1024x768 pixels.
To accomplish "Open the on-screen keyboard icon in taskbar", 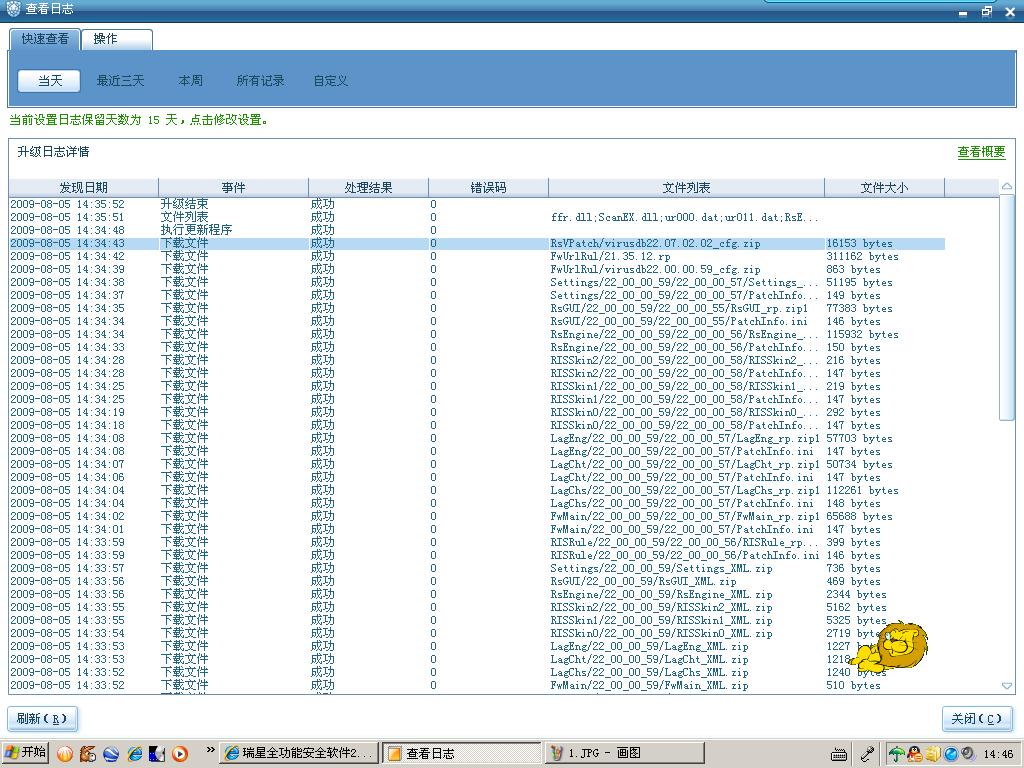I will (840, 754).
